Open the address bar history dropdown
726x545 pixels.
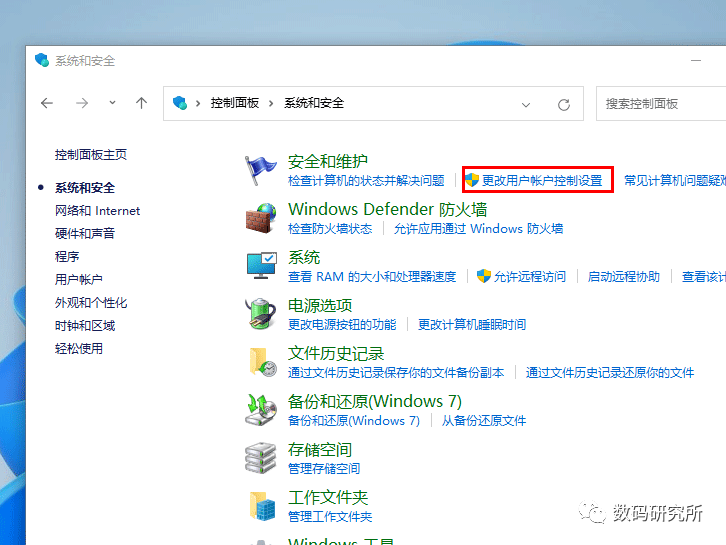[526, 105]
